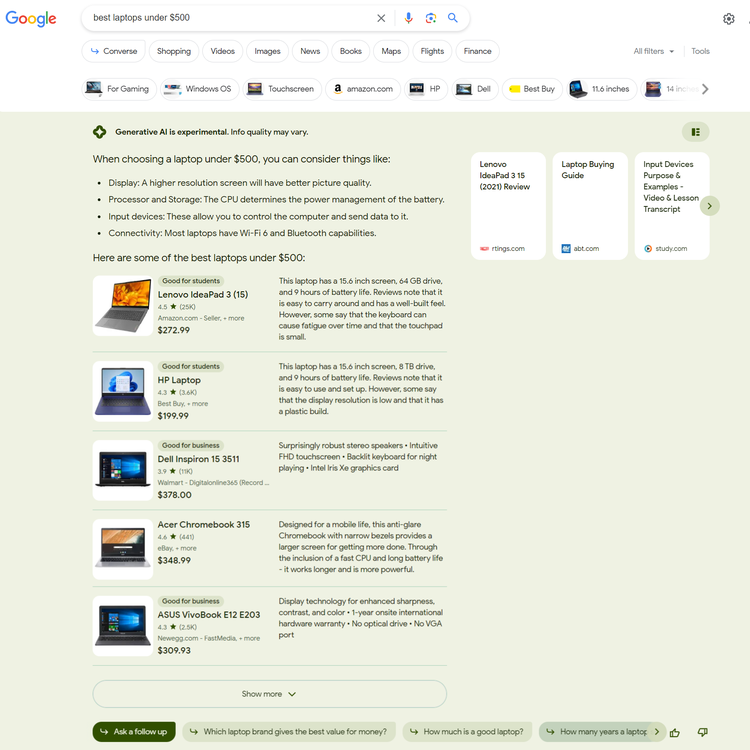The height and width of the screenshot is (750, 750).
Task: Filter by HP brand chip
Action: click(x=426, y=89)
